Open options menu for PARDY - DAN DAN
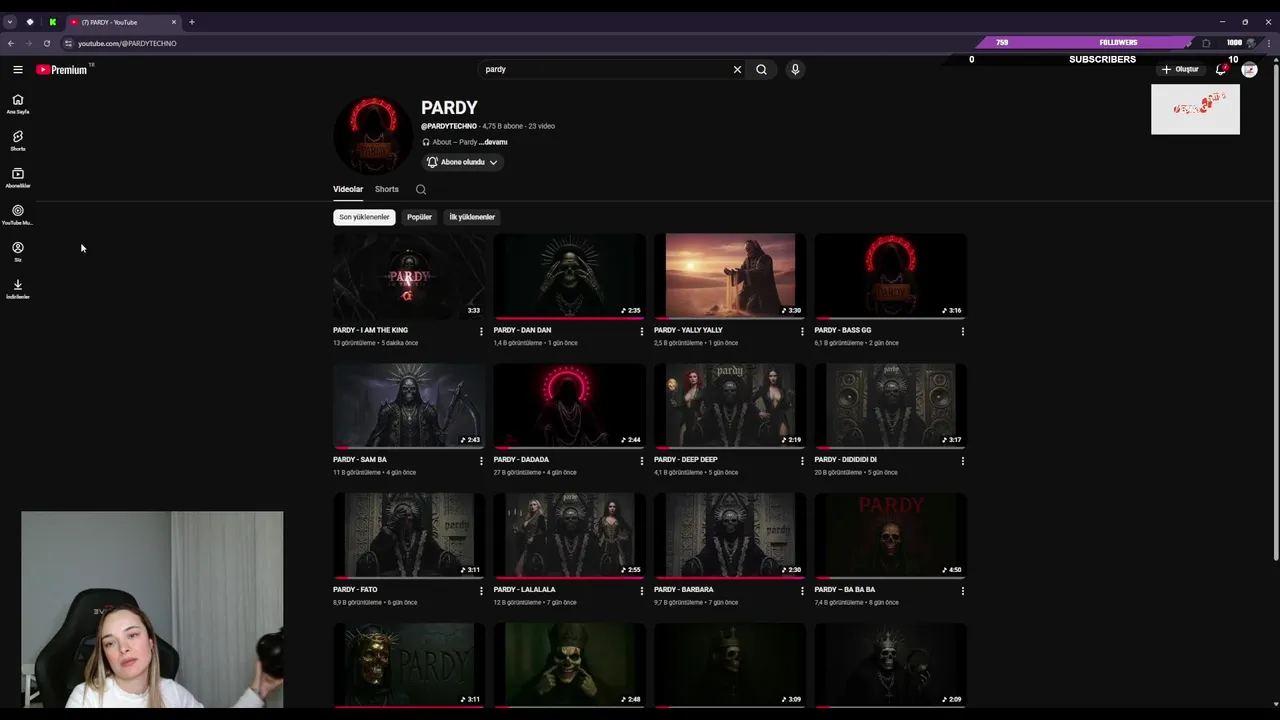 click(642, 331)
